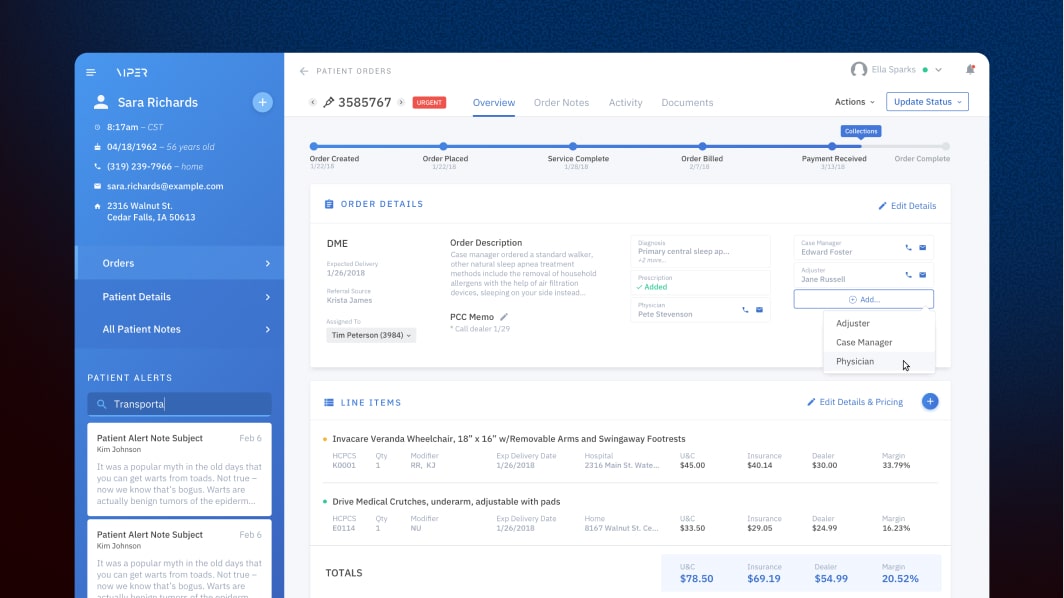This screenshot has width=1064, height=598.
Task: Click Drive Medical Crutches line item title
Action: (x=446, y=502)
